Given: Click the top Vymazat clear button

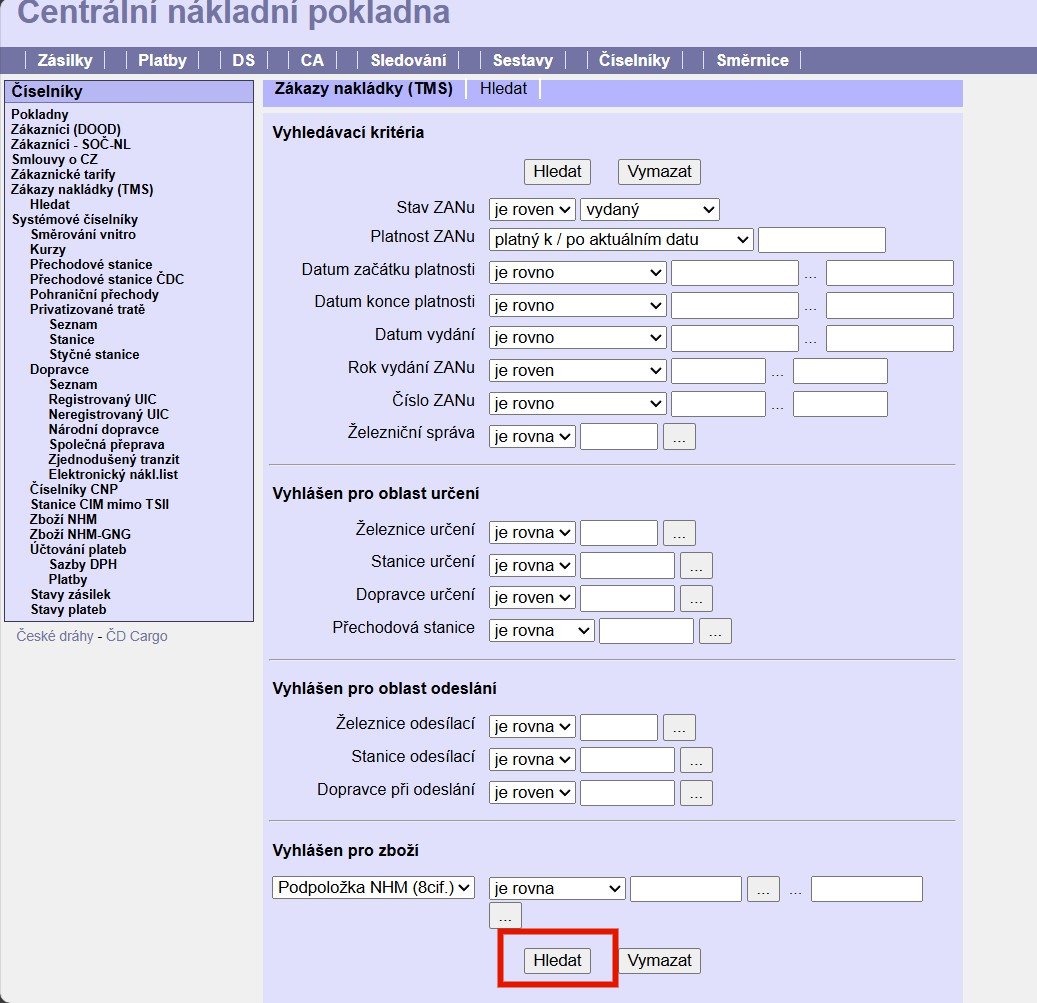Looking at the screenshot, I should 658,171.
